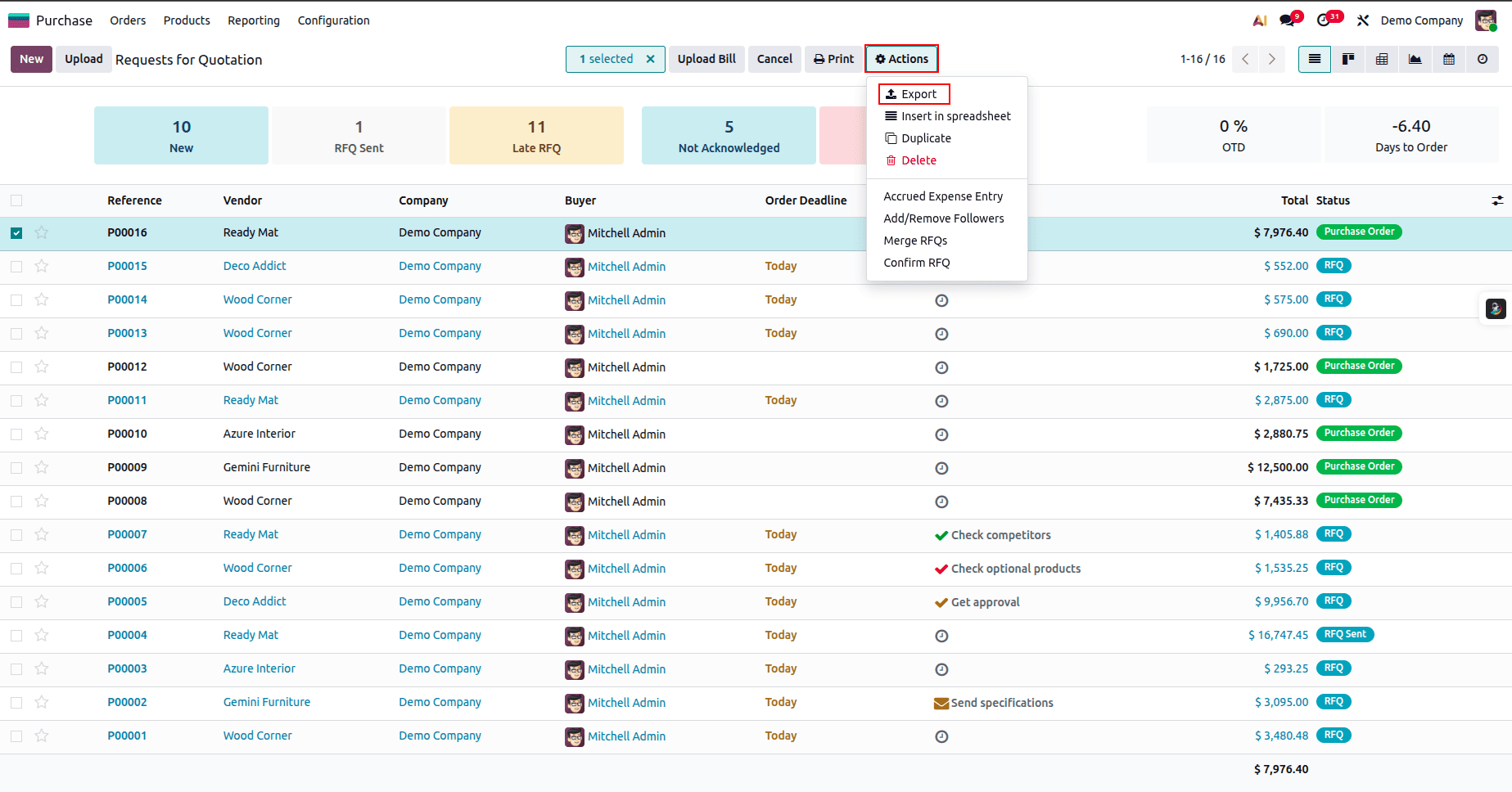Switch to Kanban view
The width and height of the screenshot is (1512, 792).
(1348, 59)
